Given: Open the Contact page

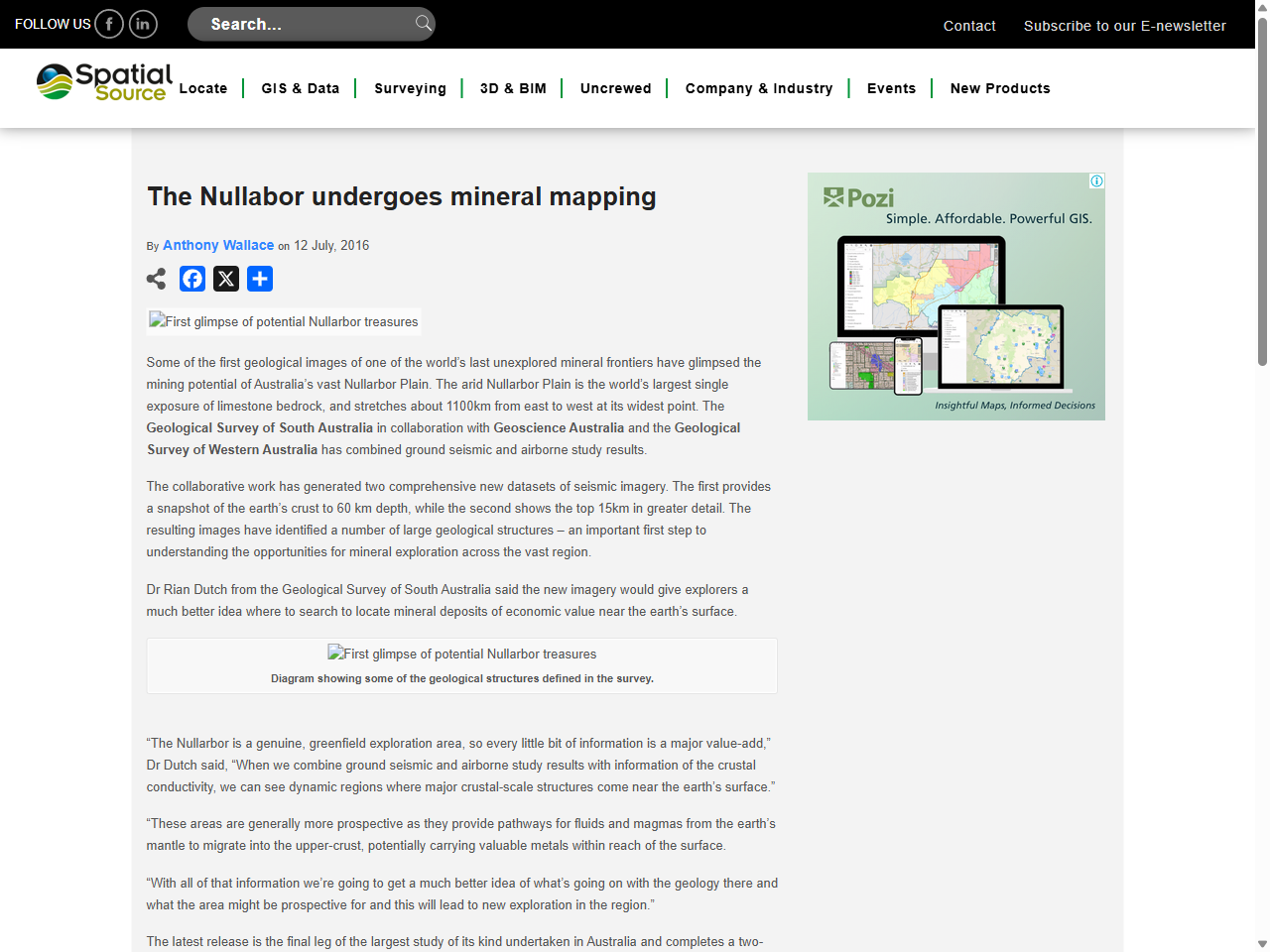Looking at the screenshot, I should point(969,26).
